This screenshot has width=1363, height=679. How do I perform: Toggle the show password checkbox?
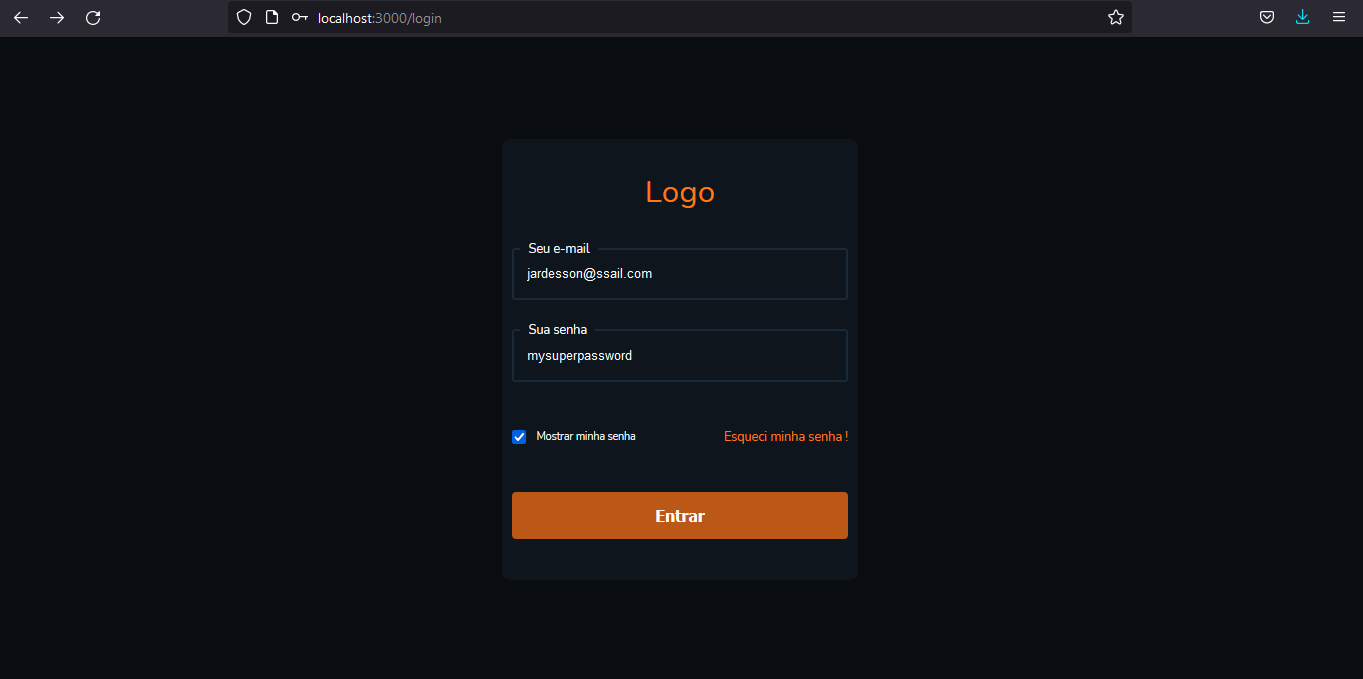[x=519, y=436]
